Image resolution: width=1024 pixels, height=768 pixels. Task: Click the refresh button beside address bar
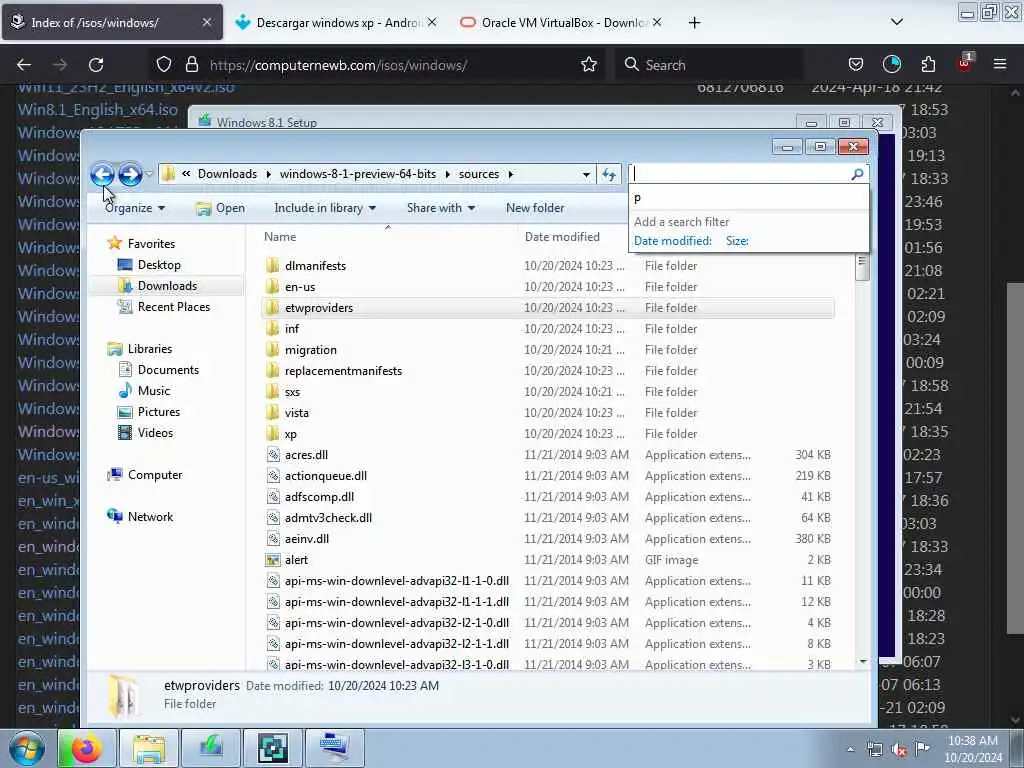pos(609,174)
